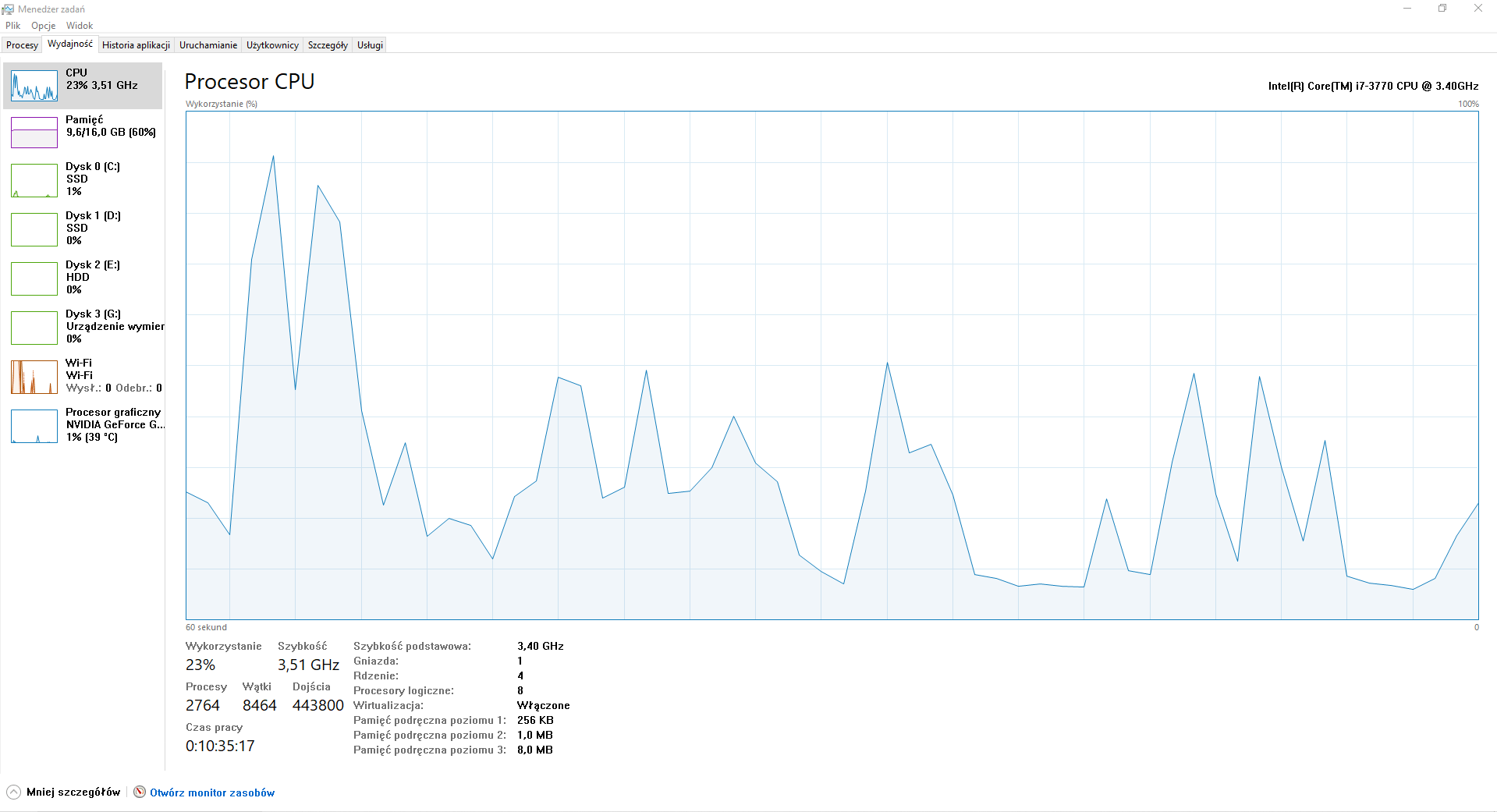Switch to the Uruchamianie tab
This screenshot has height=812, width=1497.
pos(208,44)
